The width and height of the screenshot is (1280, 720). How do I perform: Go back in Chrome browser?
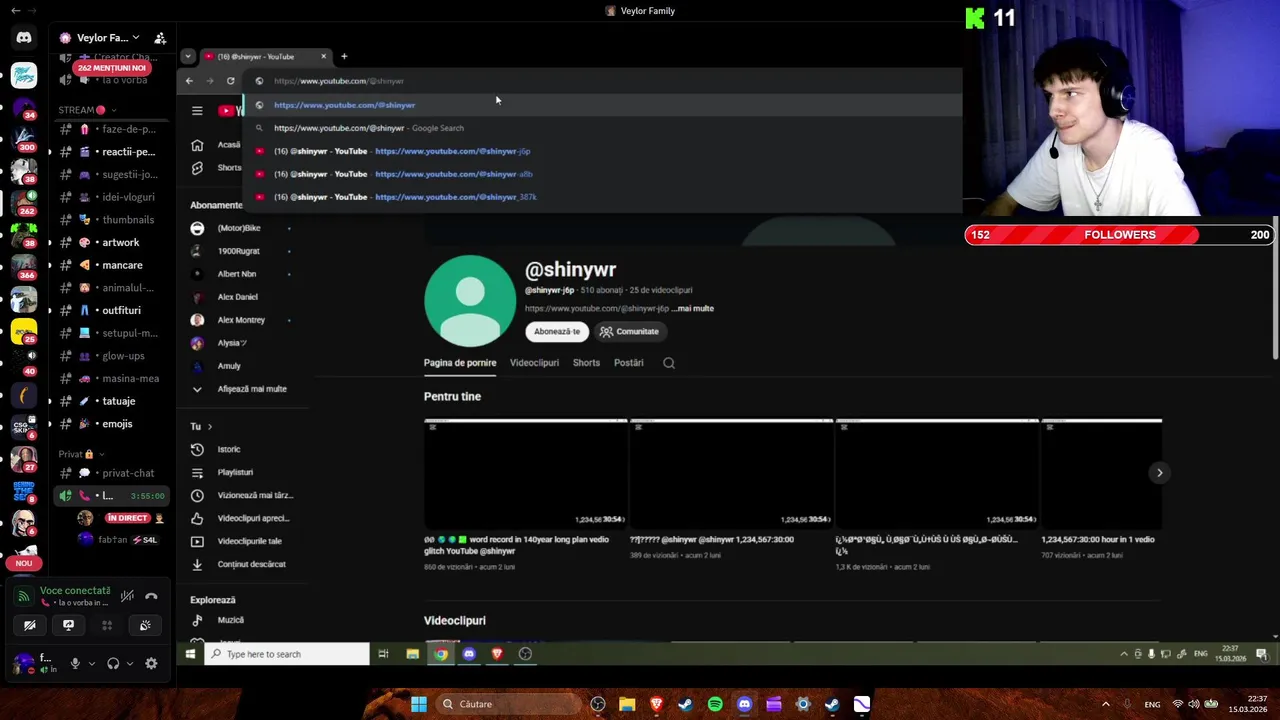pyautogui.click(x=189, y=81)
